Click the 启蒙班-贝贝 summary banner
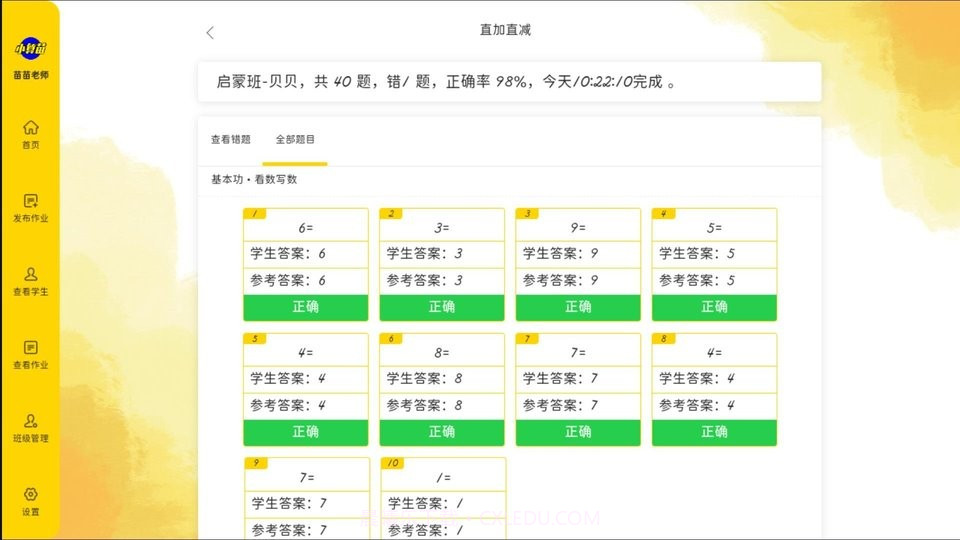Screen dimensions: 960x540 point(509,82)
